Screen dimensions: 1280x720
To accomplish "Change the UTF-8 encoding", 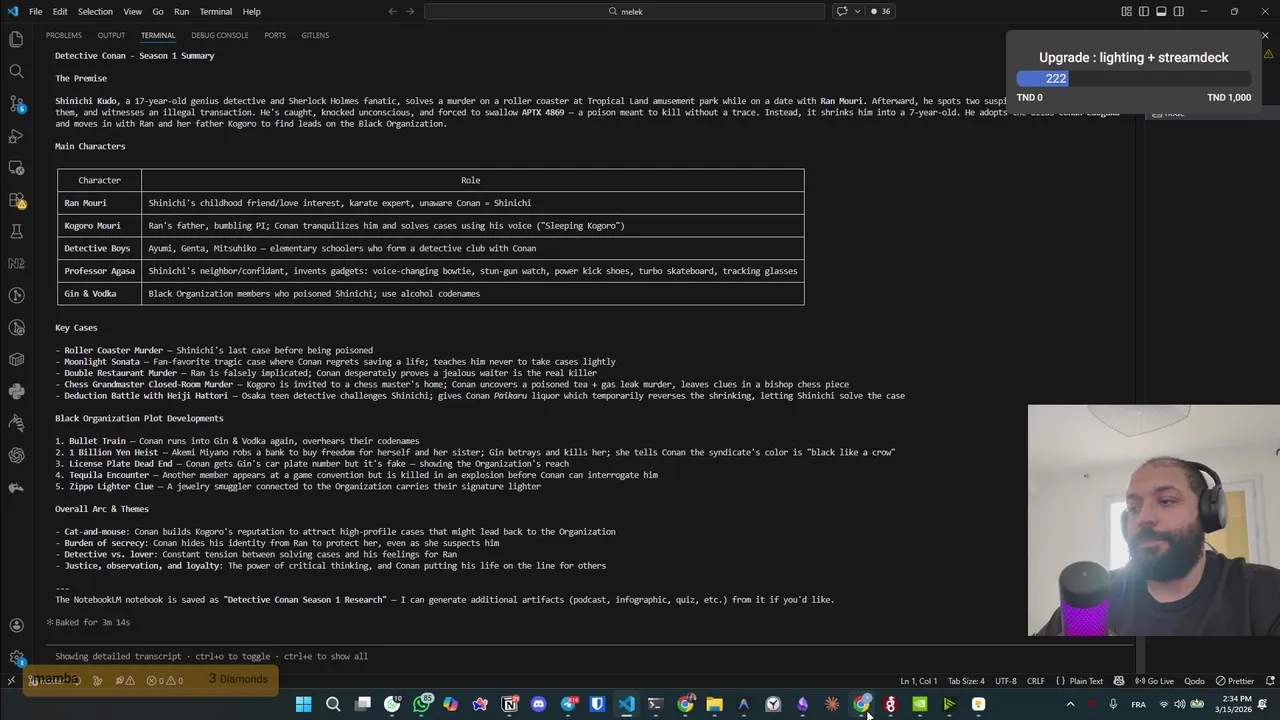I will tap(1005, 681).
